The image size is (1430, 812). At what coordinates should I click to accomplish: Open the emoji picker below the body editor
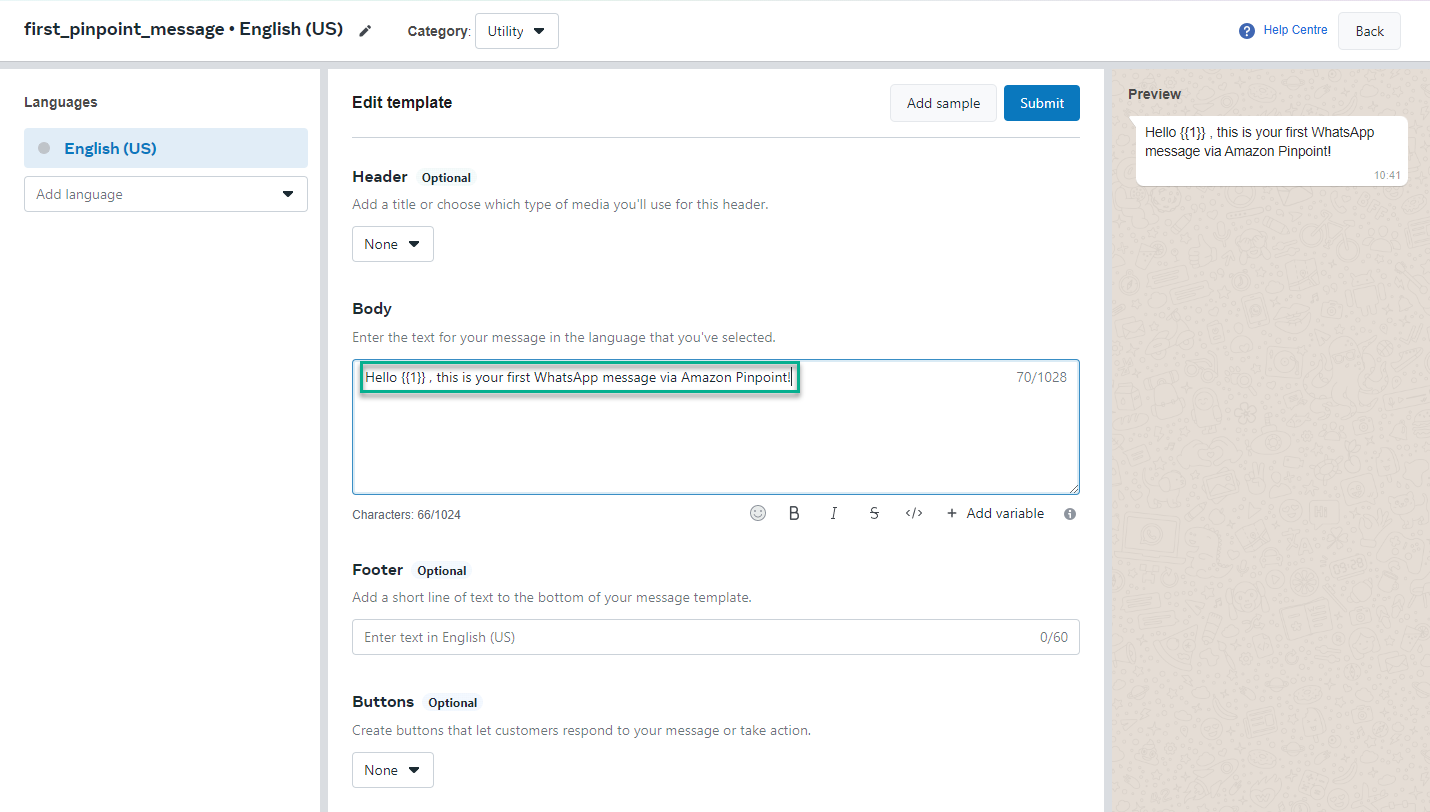point(757,513)
